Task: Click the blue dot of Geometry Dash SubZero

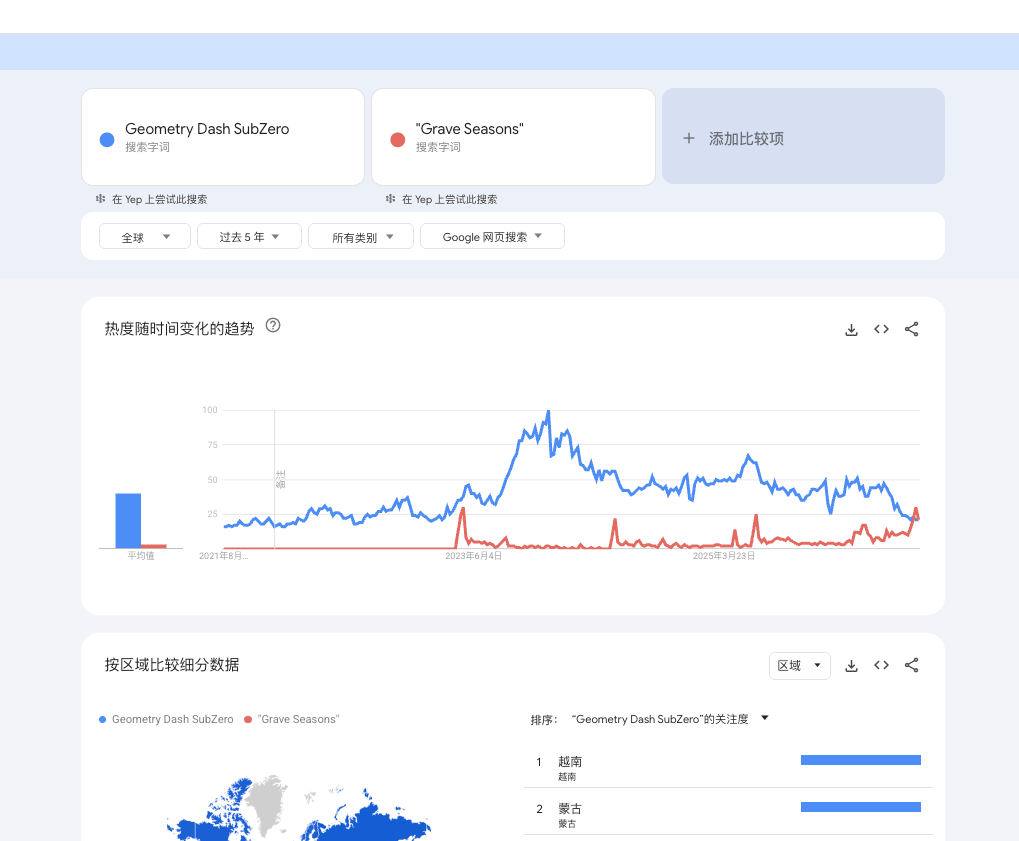Action: (107, 140)
